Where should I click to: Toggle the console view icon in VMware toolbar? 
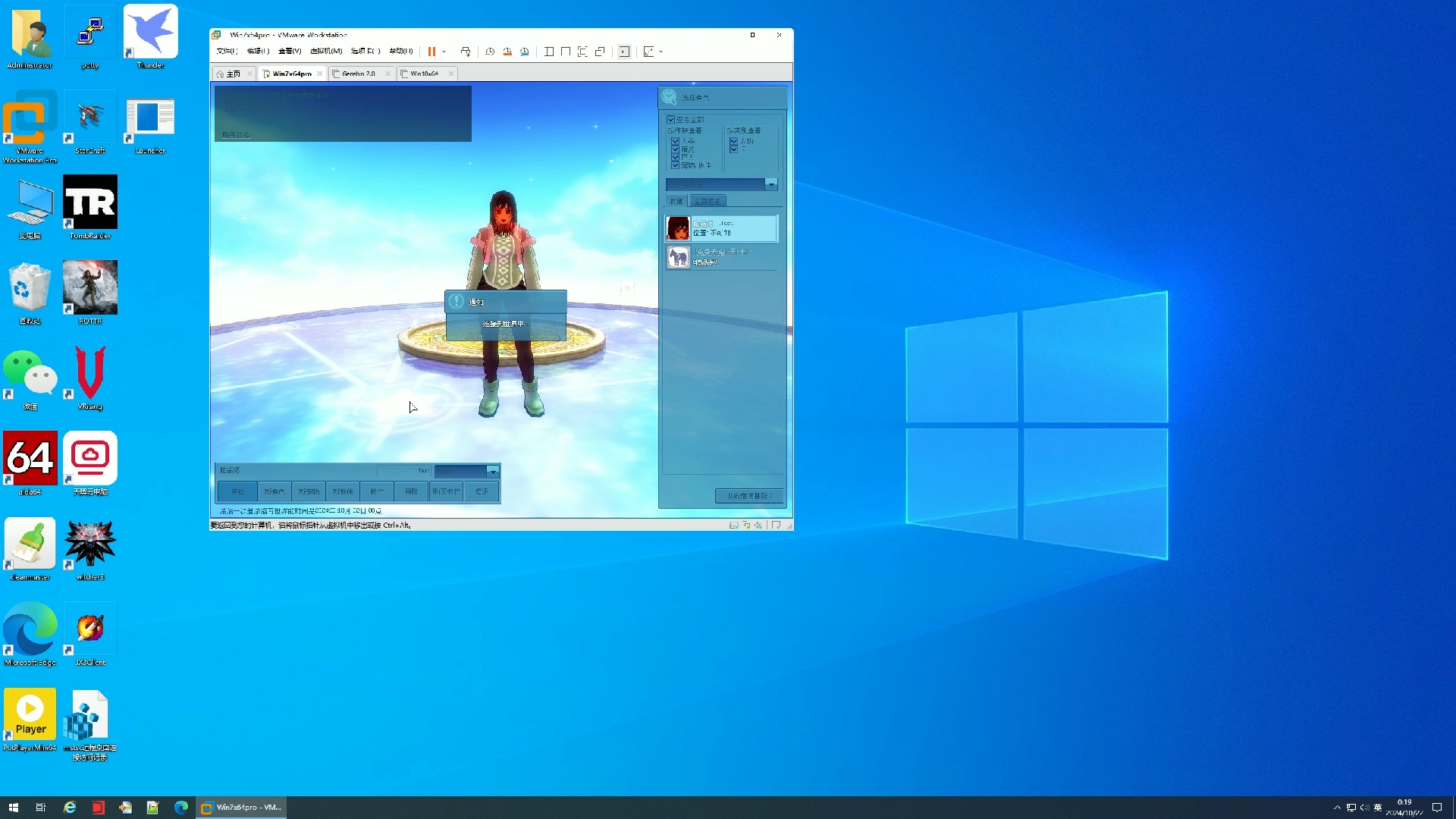click(624, 52)
